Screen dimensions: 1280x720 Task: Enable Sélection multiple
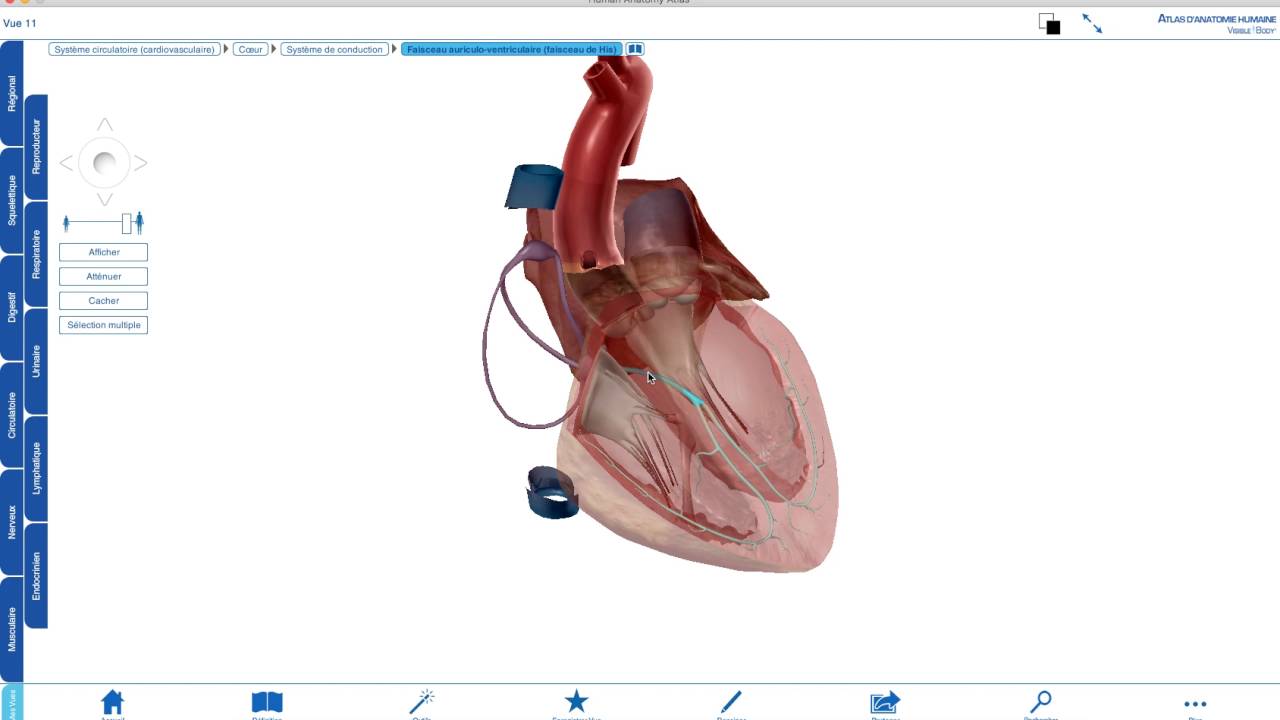(x=103, y=325)
